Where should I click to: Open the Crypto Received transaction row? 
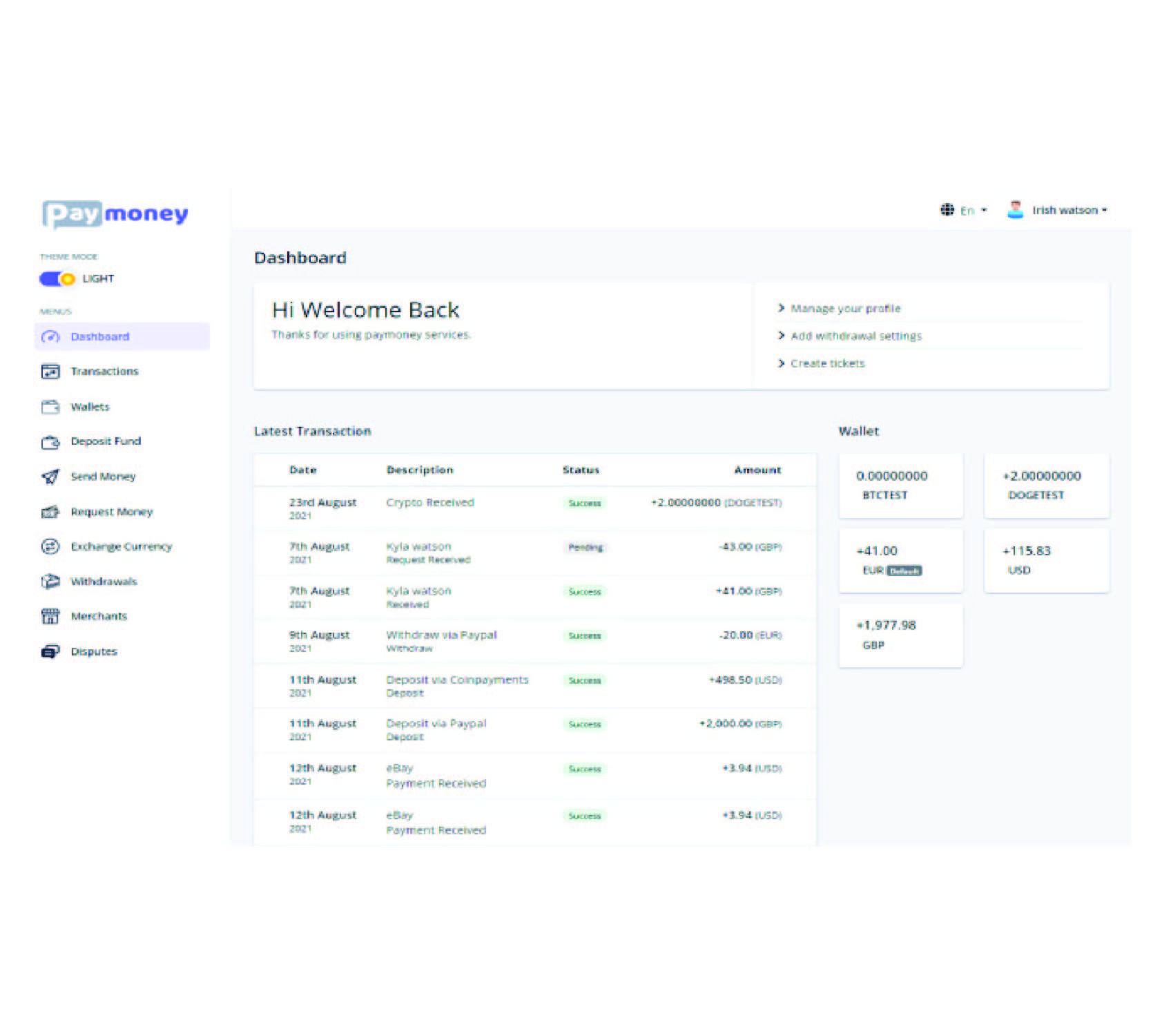click(535, 509)
